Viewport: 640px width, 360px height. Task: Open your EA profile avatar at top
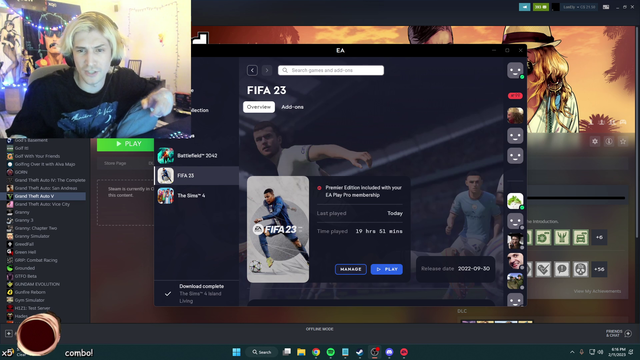(515, 71)
